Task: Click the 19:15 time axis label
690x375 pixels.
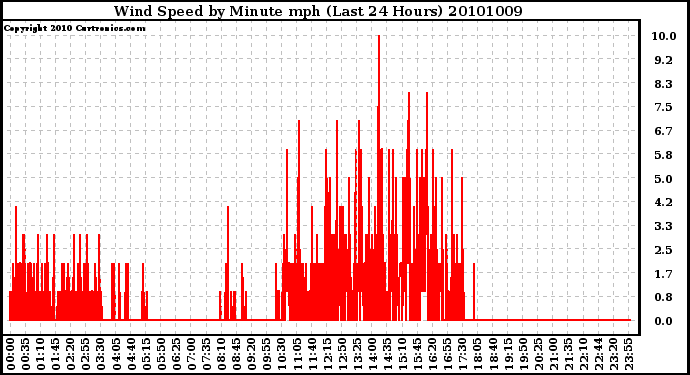Action: coord(507,355)
